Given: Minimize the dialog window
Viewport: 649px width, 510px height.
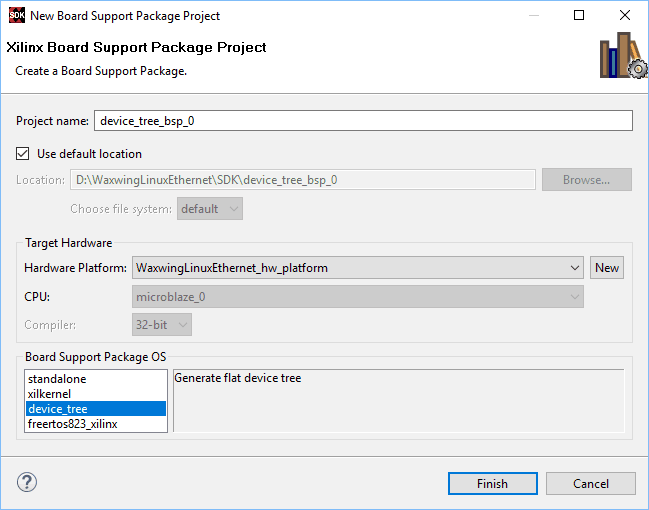Looking at the screenshot, I should tap(533, 15).
